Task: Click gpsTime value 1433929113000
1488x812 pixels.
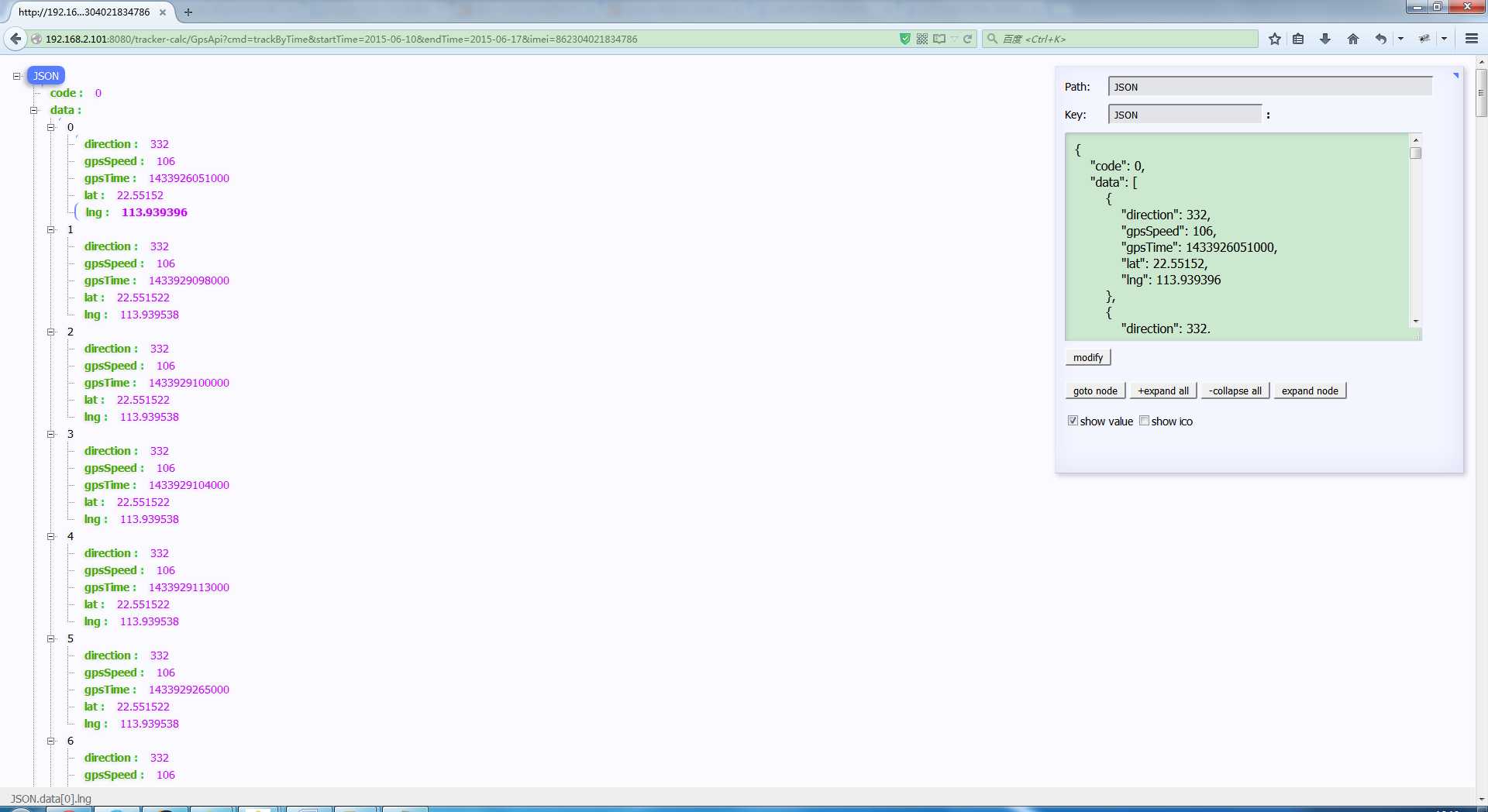Action: 189,587
